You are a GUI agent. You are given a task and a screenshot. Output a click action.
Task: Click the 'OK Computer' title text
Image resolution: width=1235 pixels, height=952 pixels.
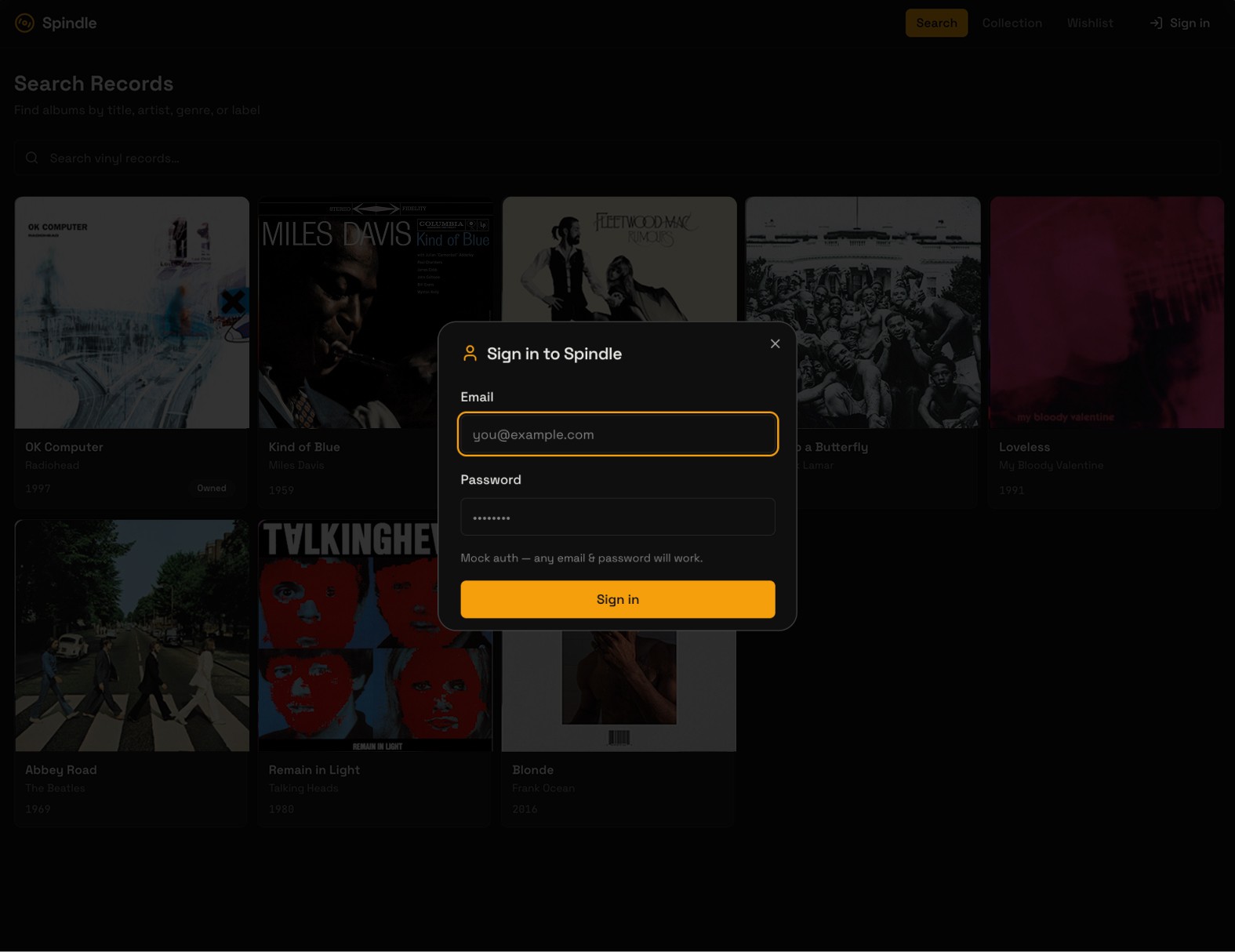(64, 447)
